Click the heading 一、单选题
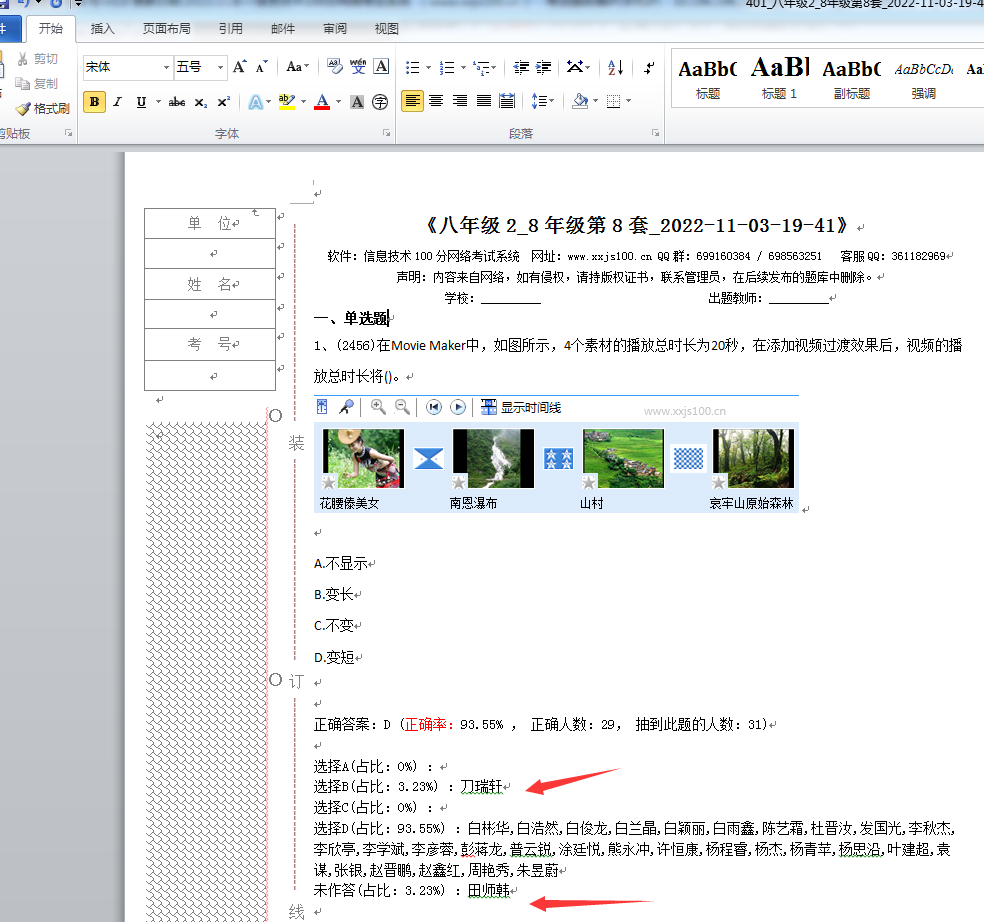Viewport: 984px width, 922px height. (x=351, y=318)
